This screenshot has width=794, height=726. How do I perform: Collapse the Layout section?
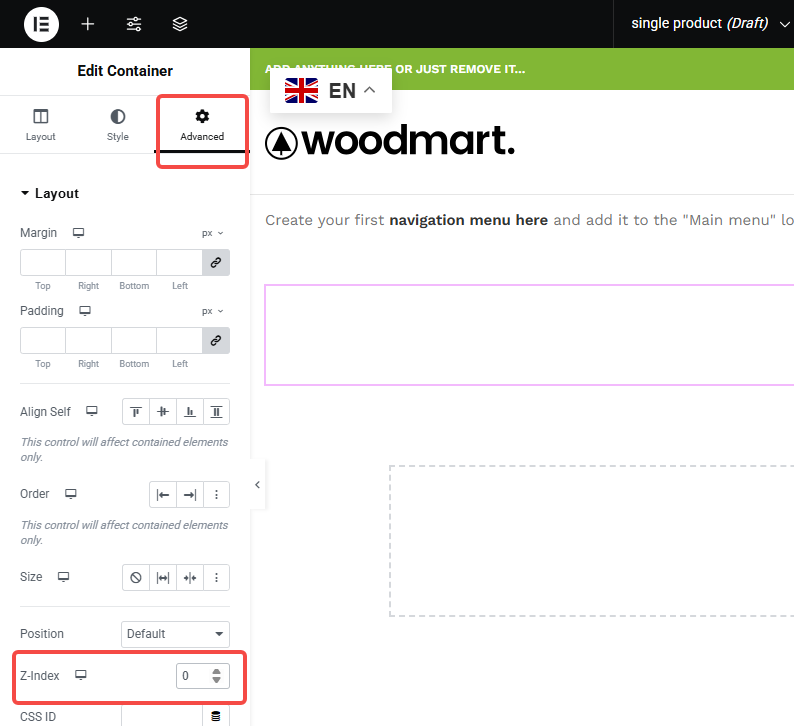(x=25, y=194)
